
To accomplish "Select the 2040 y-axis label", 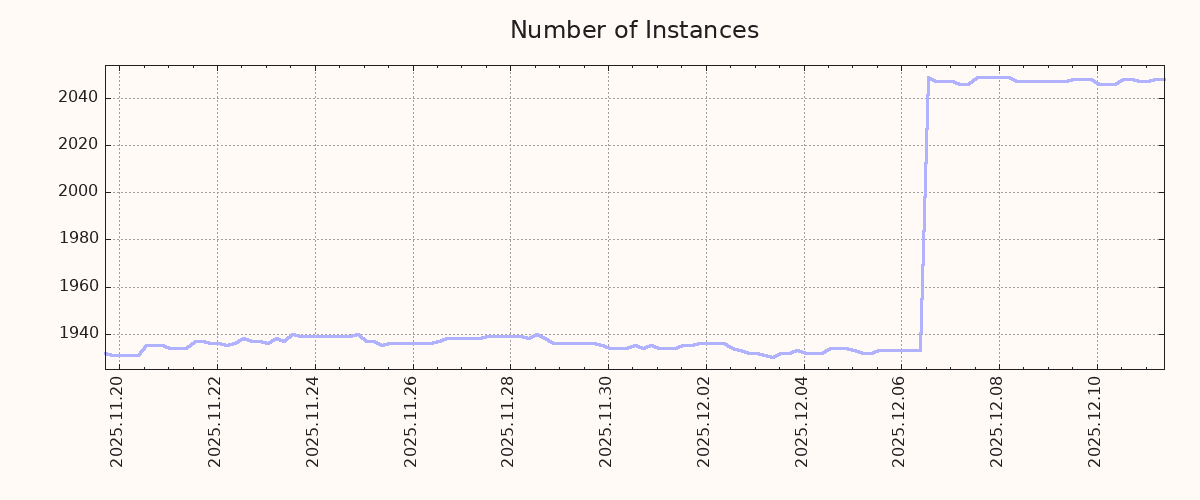I will click(x=77, y=98).
